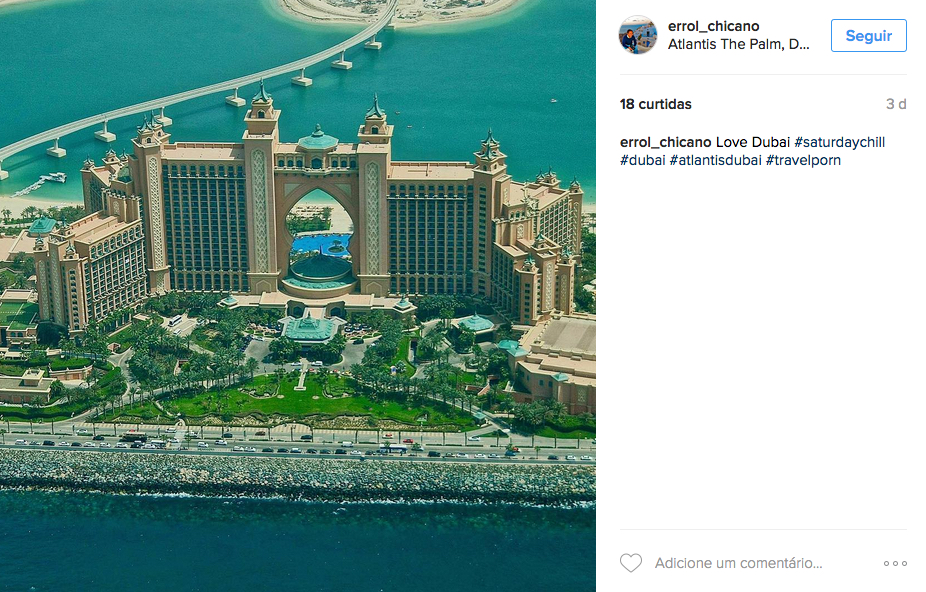The height and width of the screenshot is (592, 926).
Task: Click the Love Dubai caption text
Action: coord(753,142)
